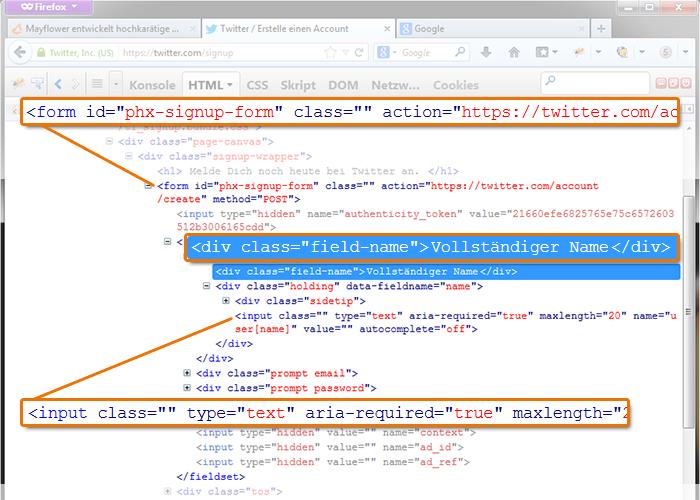Deactivate Firebug with the red close button
This screenshot has height=500, width=700.
point(686,83)
